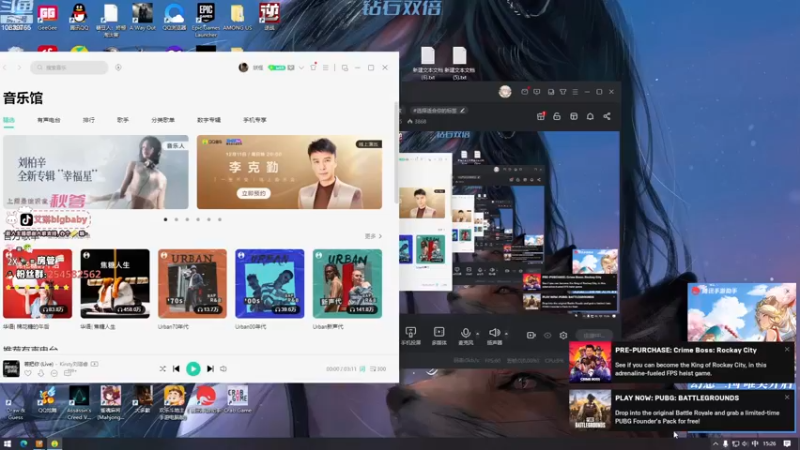800x450 pixels.
Task: Open the main menu hamburger icon in music player
Action: coord(326,67)
